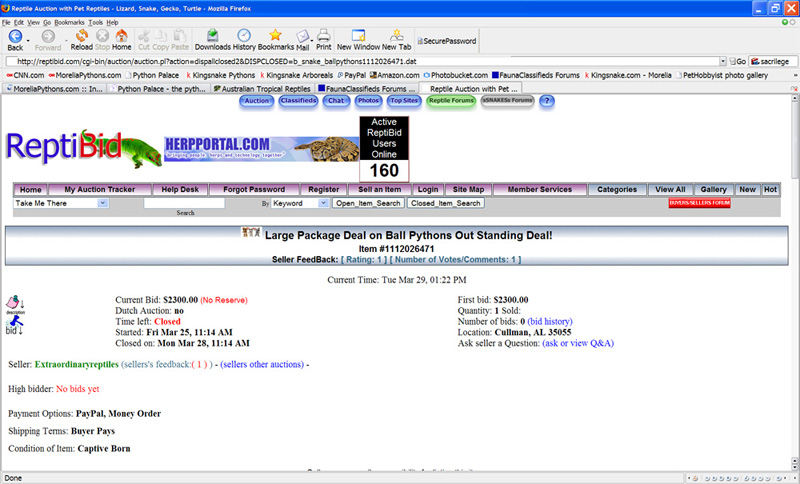Open the Home page icon
Screen dimensions: 800x484
click(x=121, y=36)
